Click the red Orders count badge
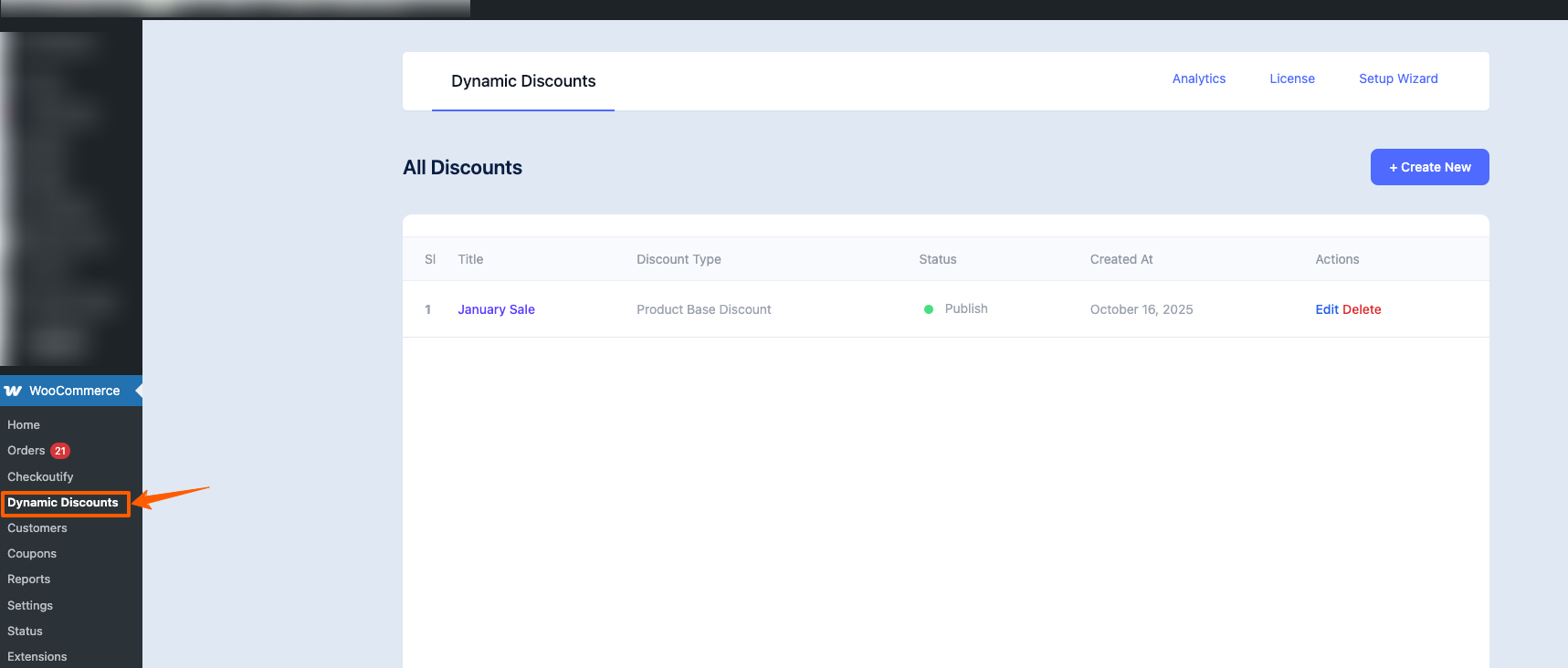 (x=60, y=451)
